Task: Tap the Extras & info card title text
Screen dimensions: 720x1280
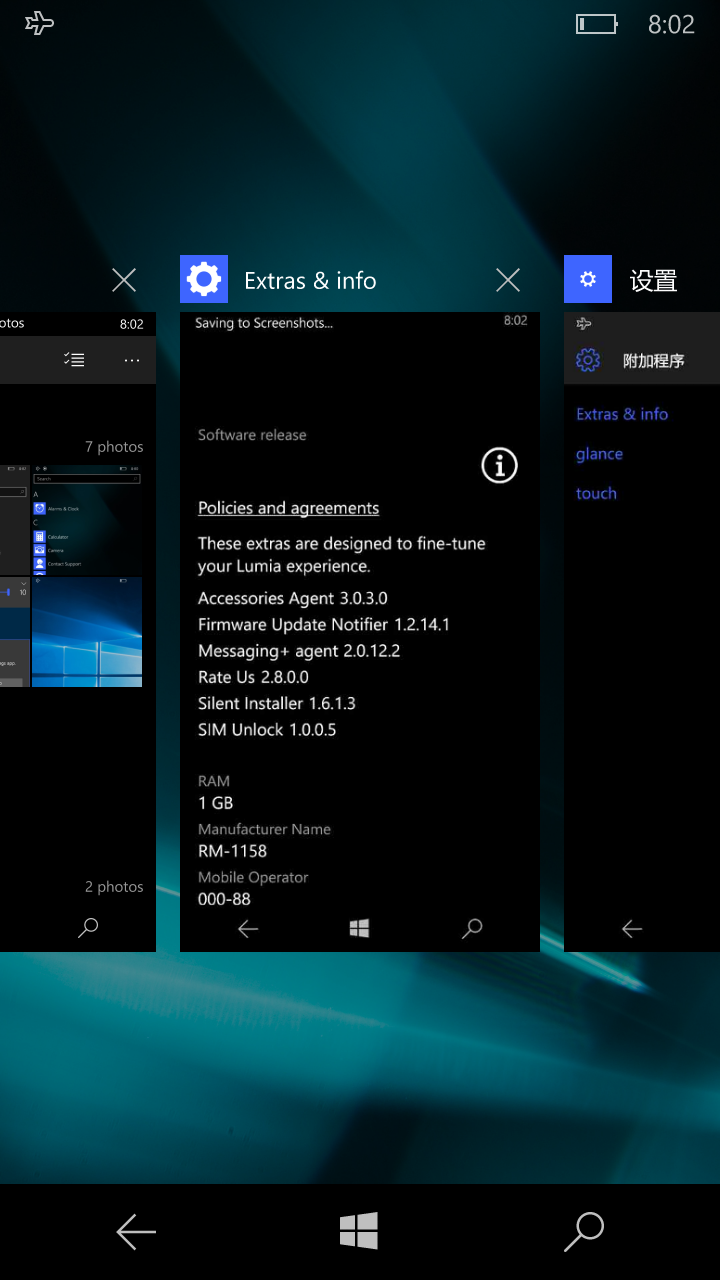Action: 310,281
